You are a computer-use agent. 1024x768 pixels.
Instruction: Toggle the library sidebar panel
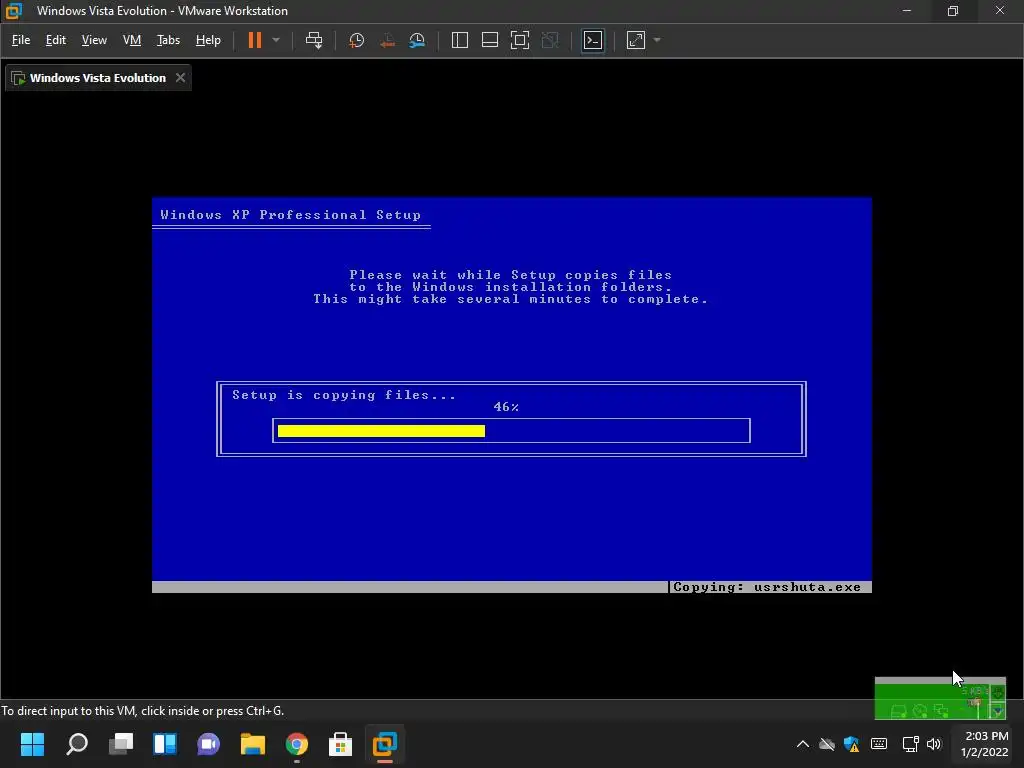click(460, 40)
